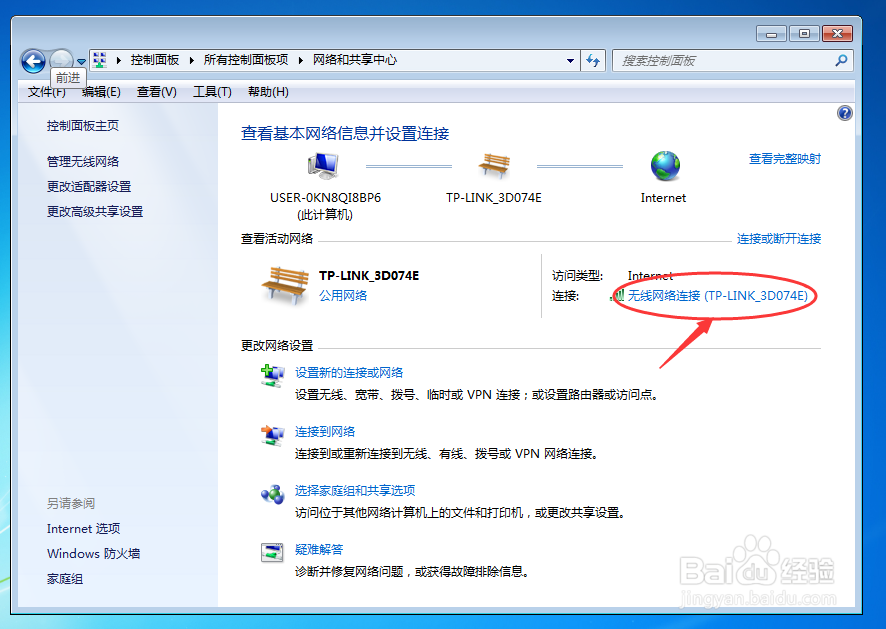Click the 网络和共享中心 breadcrumb
Image resolution: width=886 pixels, height=629 pixels.
(355, 60)
